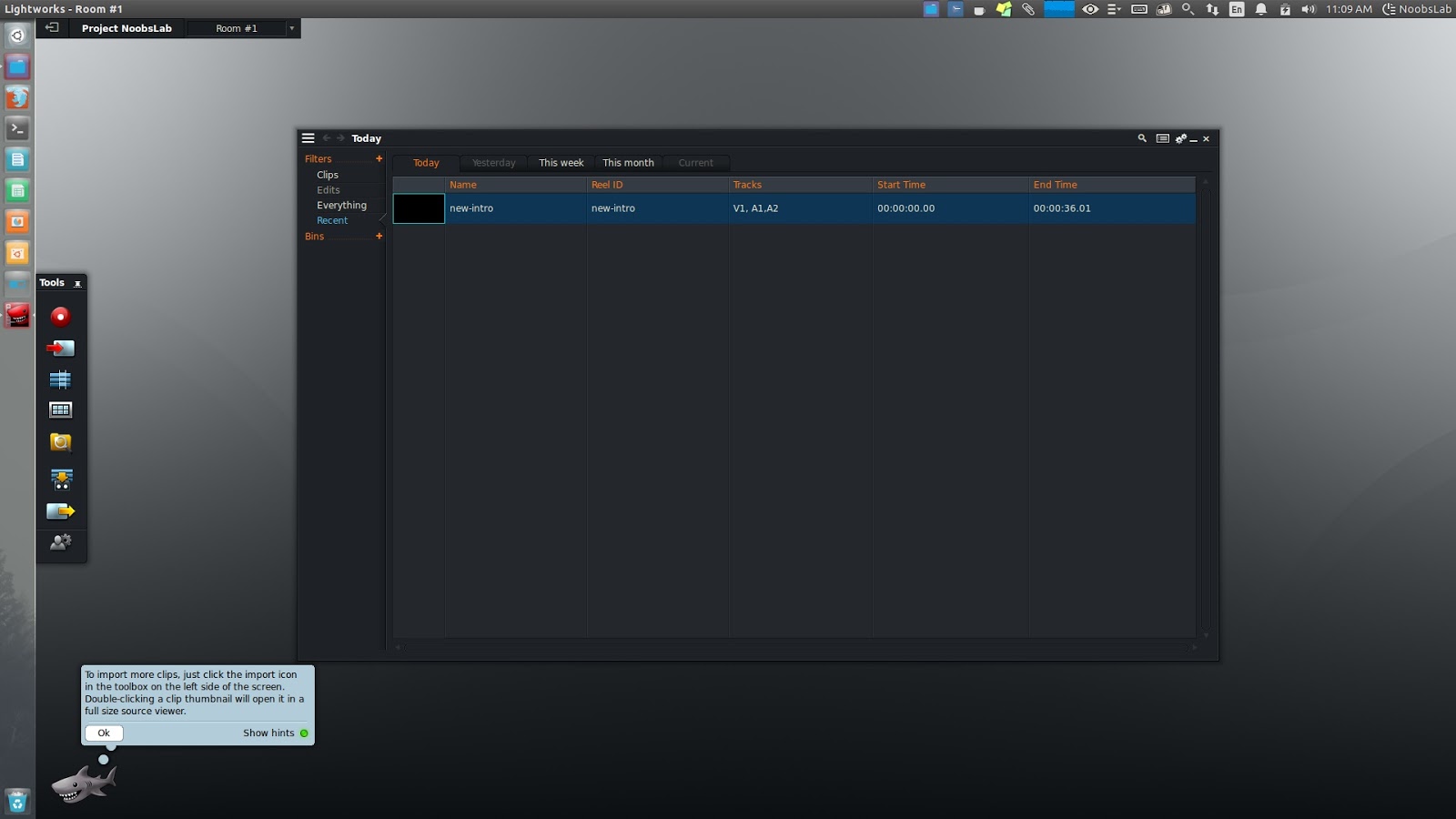Open the notification bell indicator
The width and height of the screenshot is (1456, 819).
[x=1261, y=9]
